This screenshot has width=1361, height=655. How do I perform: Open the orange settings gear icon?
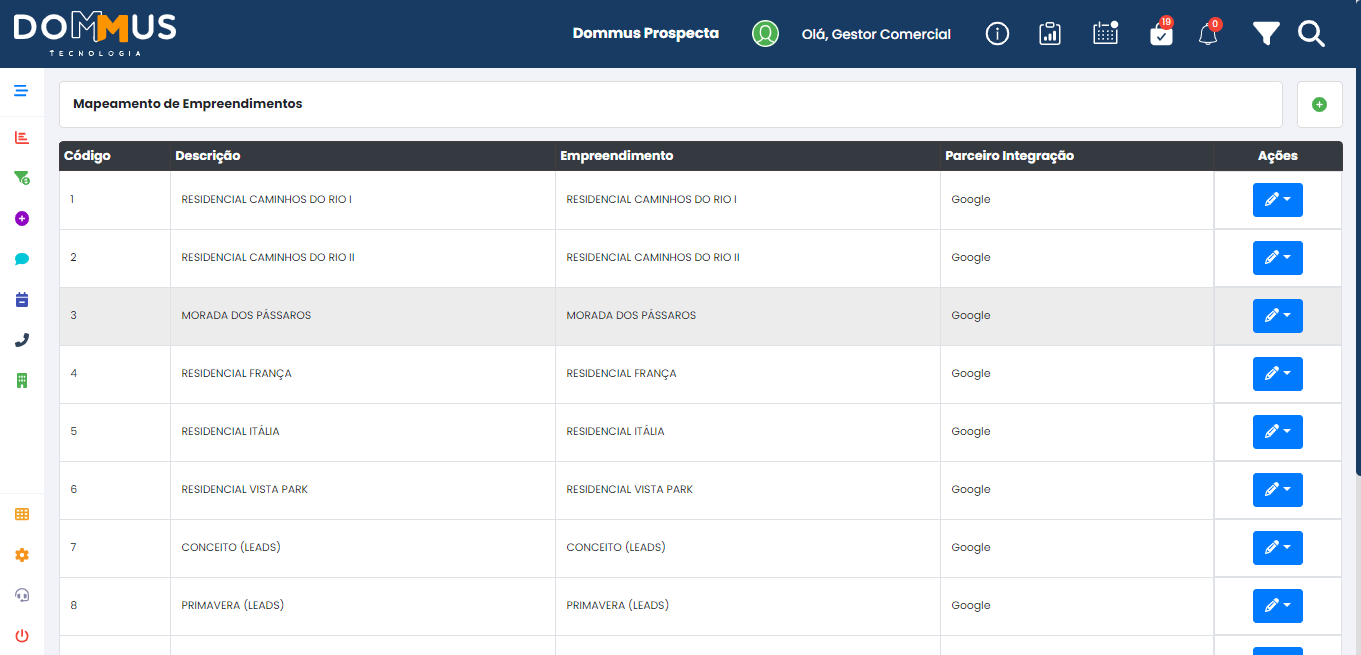(22, 555)
